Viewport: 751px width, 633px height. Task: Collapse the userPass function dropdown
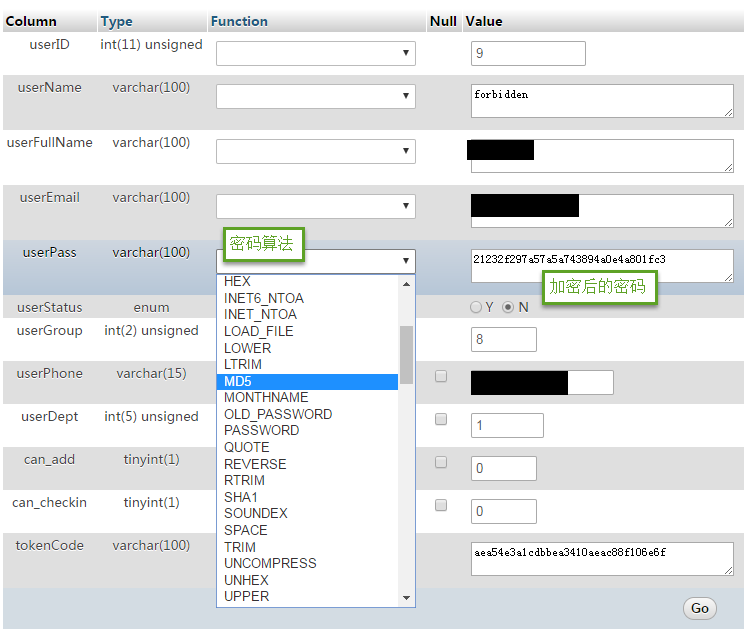coord(315,261)
